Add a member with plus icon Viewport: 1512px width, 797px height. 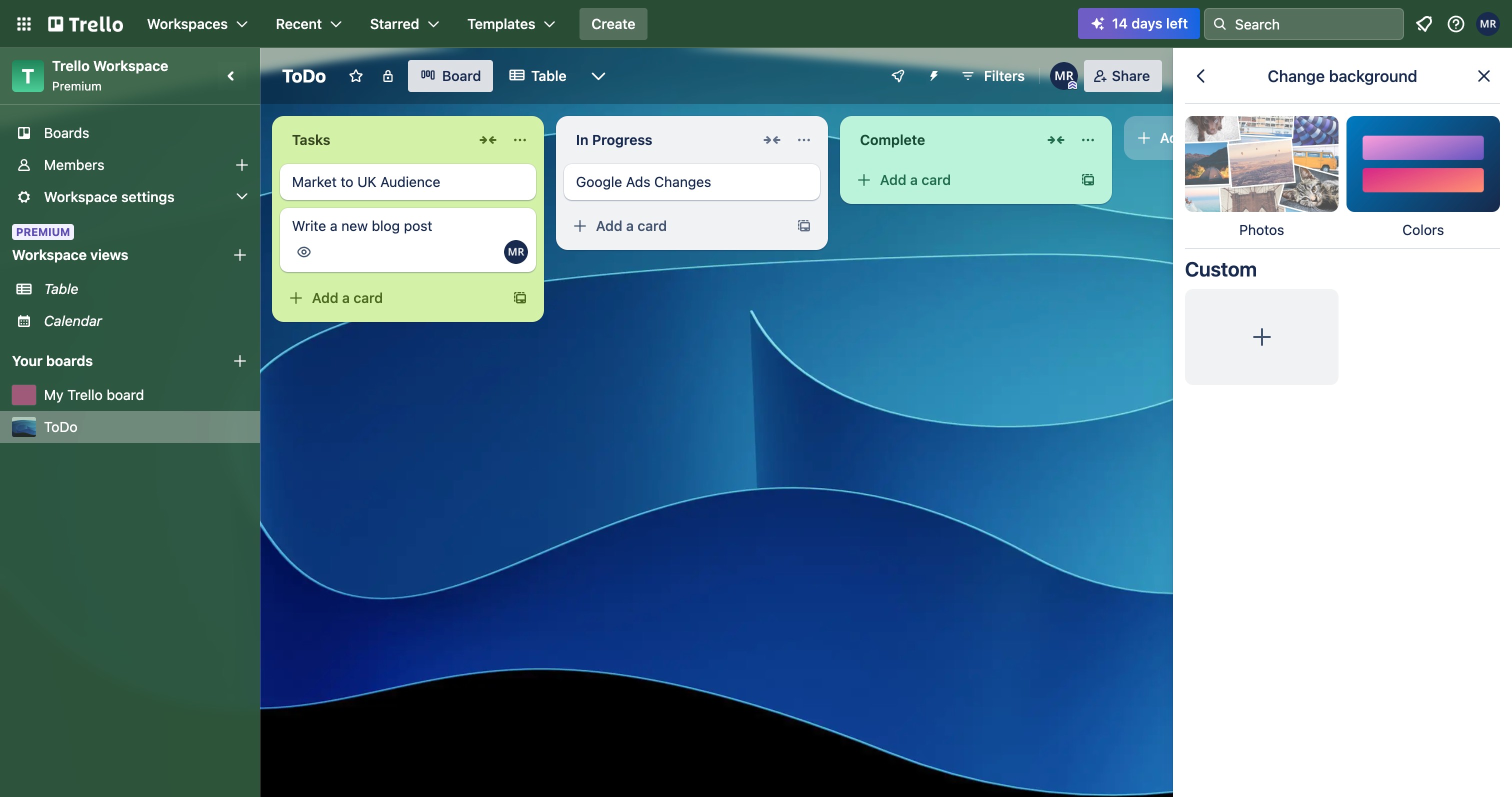pyautogui.click(x=241, y=165)
